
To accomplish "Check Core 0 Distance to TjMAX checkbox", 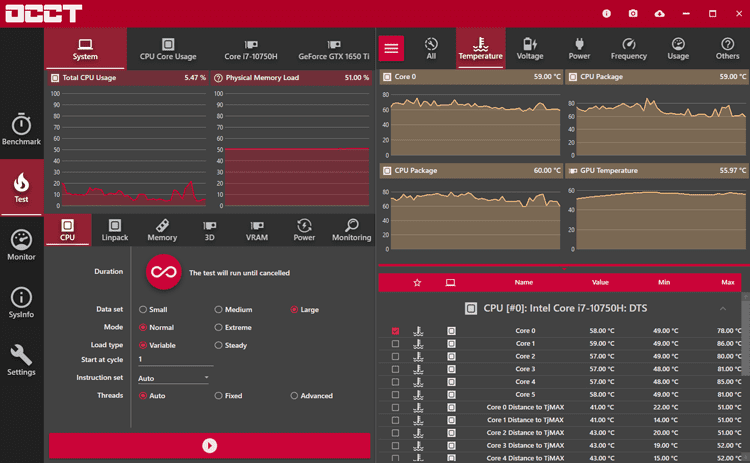I will [x=395, y=408].
